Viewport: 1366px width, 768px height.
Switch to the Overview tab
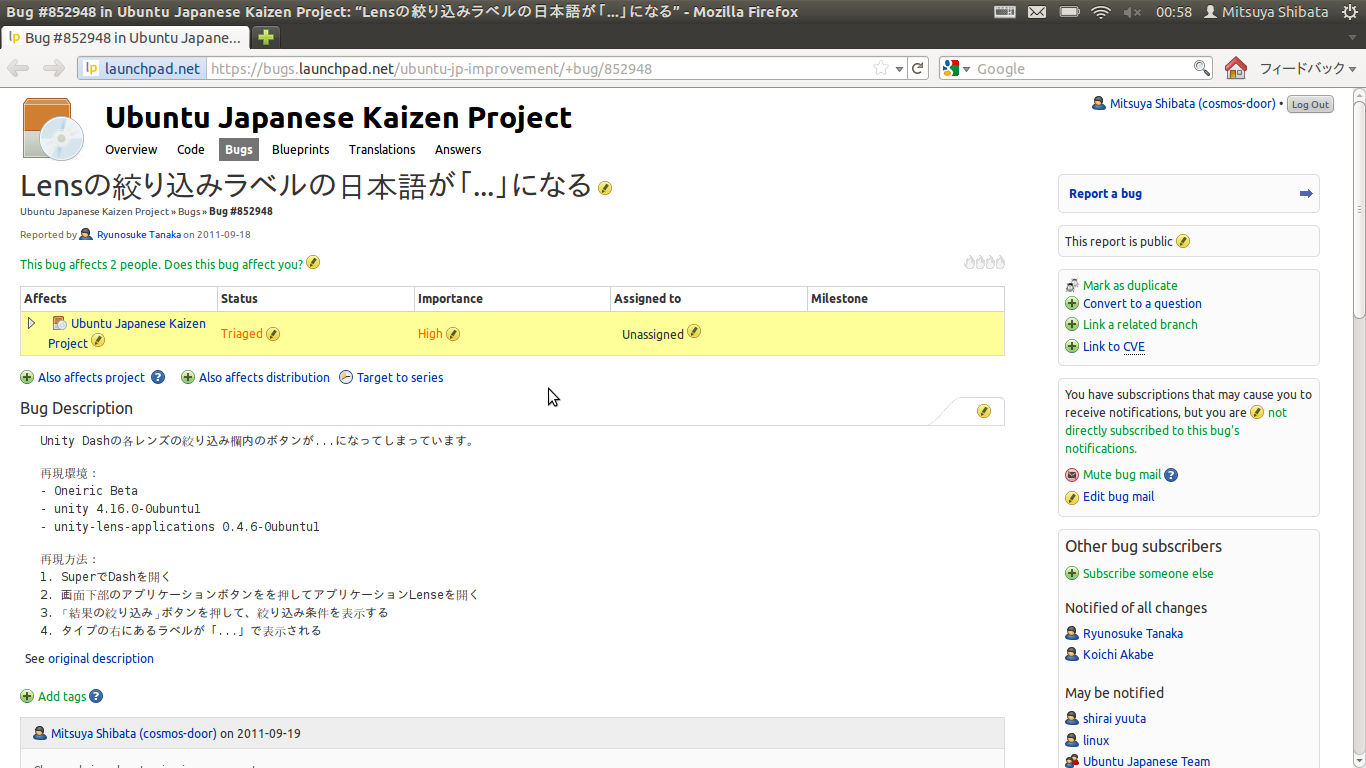pyautogui.click(x=131, y=149)
